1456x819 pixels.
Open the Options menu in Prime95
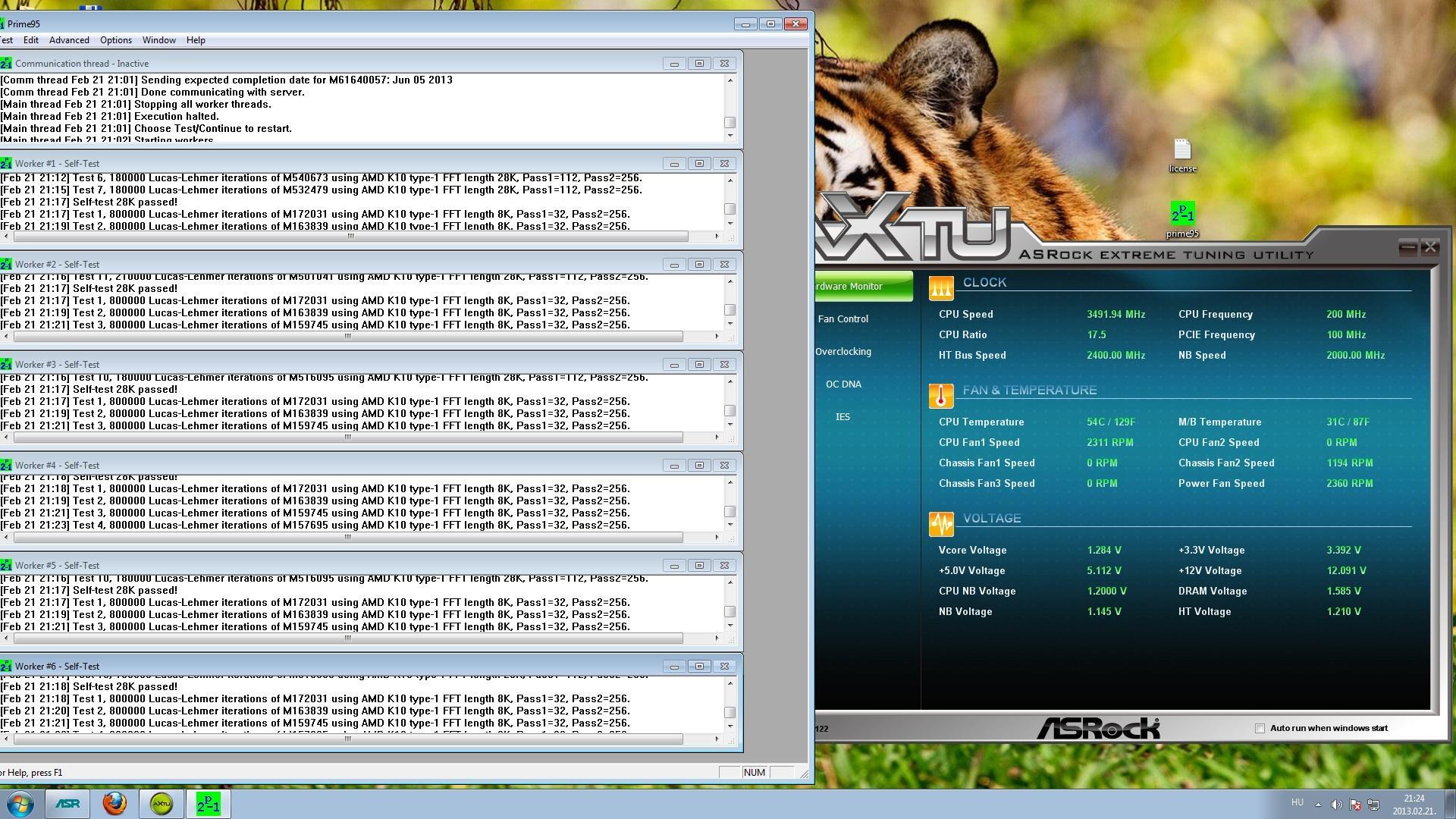click(116, 40)
